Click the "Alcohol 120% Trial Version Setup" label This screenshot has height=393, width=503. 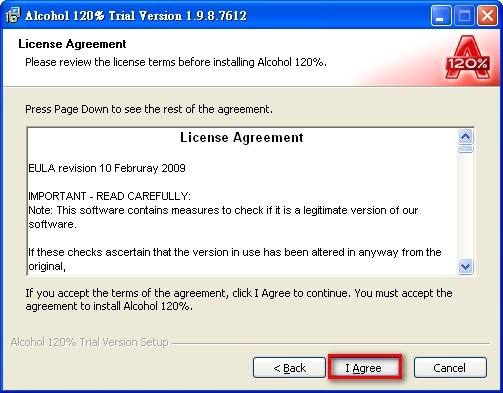pyautogui.click(x=89, y=342)
